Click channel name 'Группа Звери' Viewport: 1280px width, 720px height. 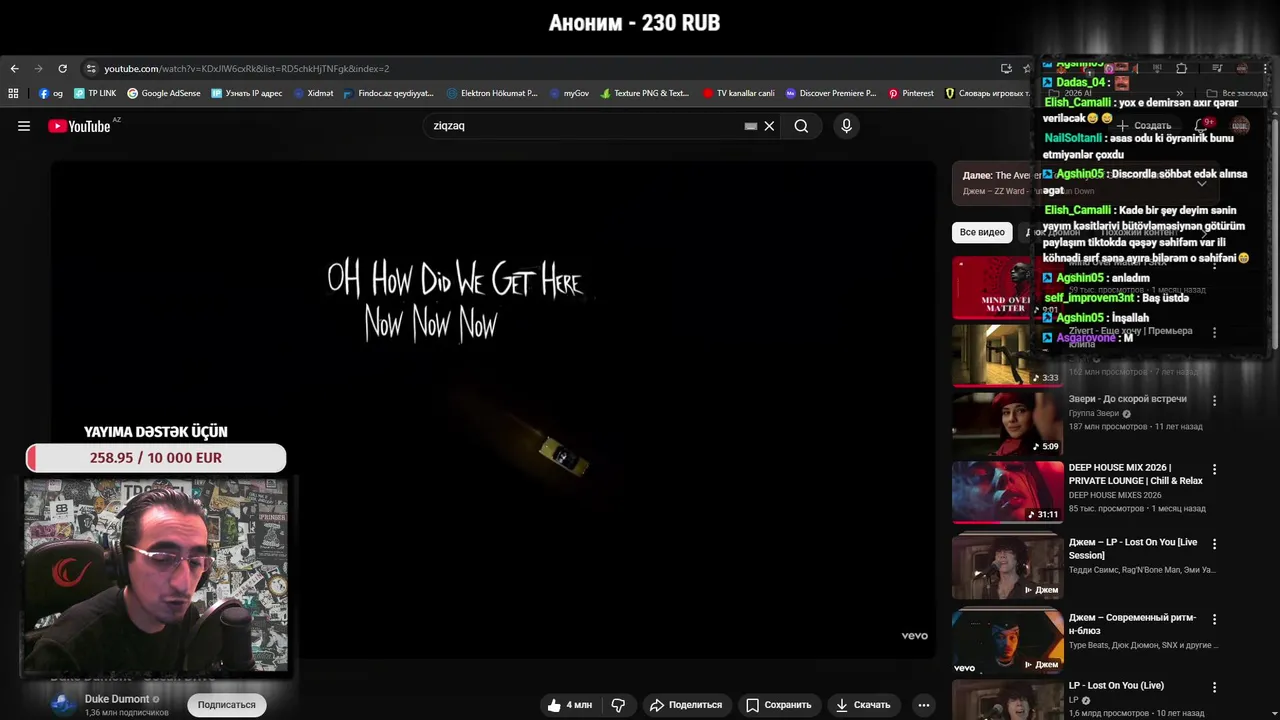point(1093,414)
